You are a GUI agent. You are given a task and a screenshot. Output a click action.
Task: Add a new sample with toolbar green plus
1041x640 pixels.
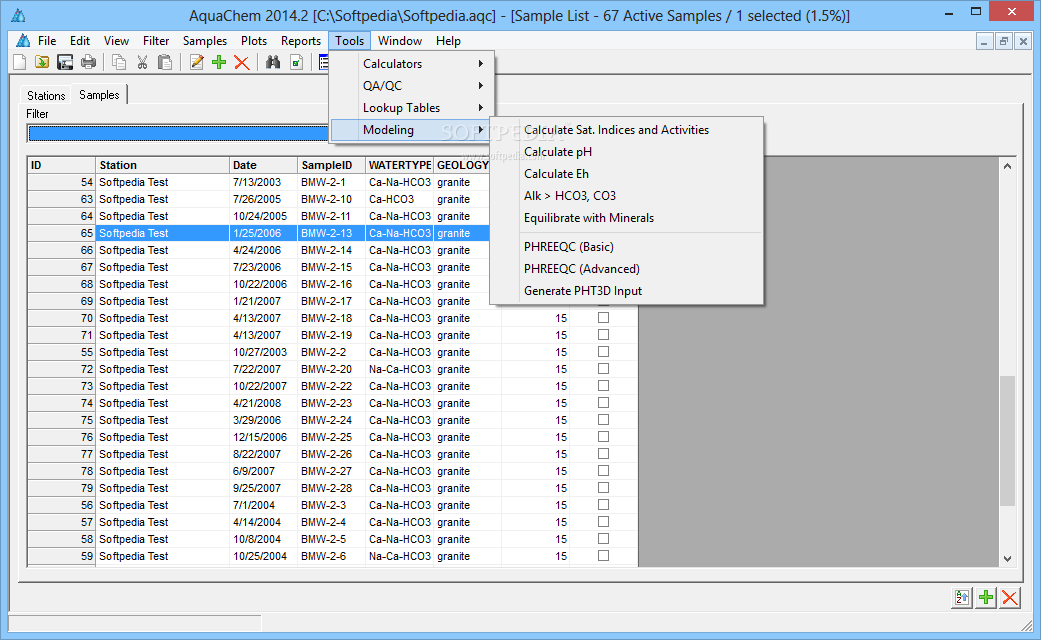[x=219, y=62]
